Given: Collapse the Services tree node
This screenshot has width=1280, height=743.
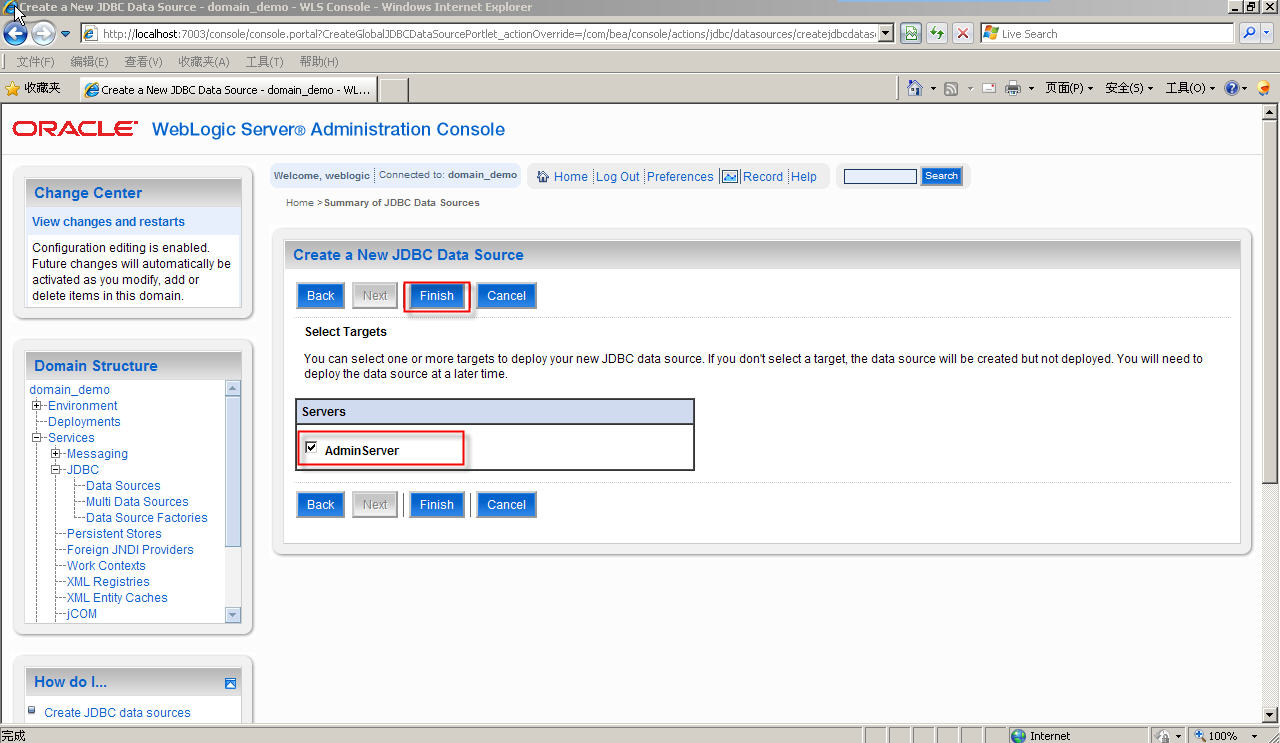Looking at the screenshot, I should pos(37,438).
